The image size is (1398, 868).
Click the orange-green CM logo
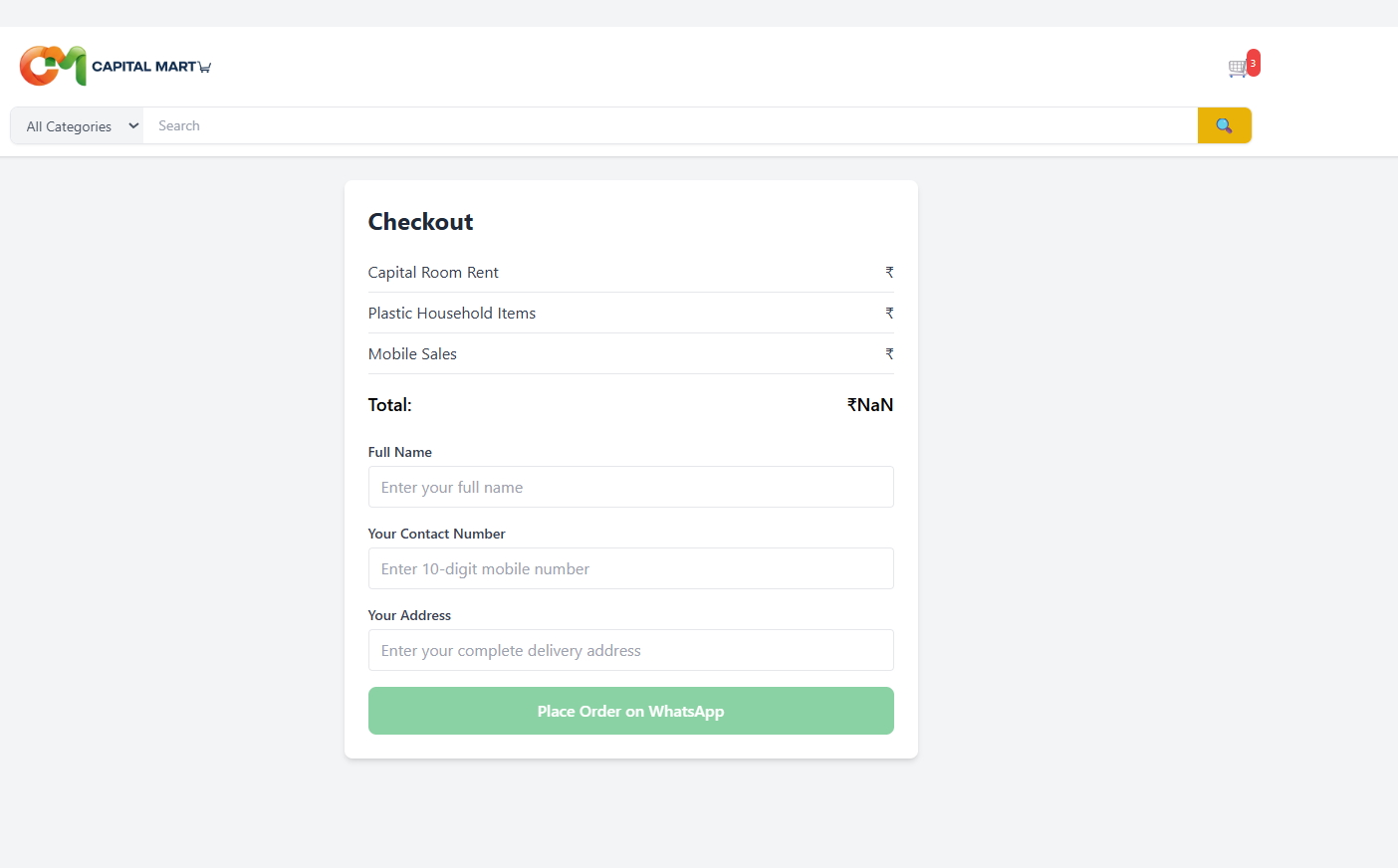(x=53, y=66)
